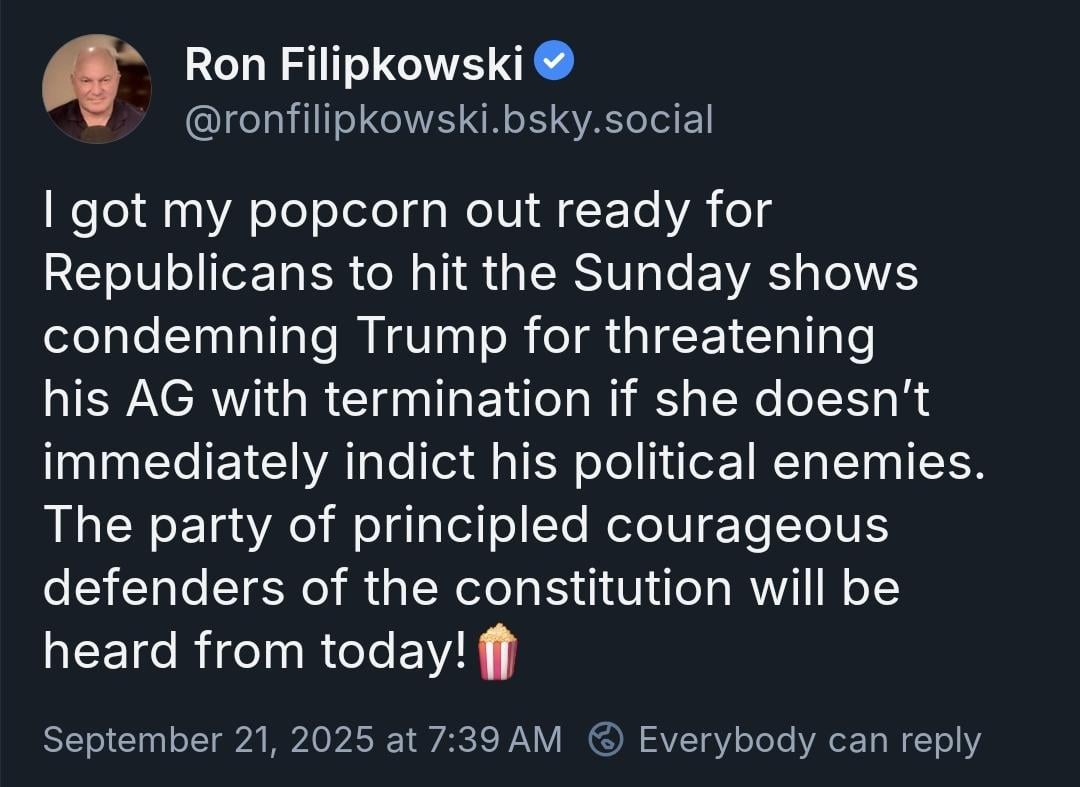
Task: Click the popcorn emoji after today!
Action: [497, 651]
